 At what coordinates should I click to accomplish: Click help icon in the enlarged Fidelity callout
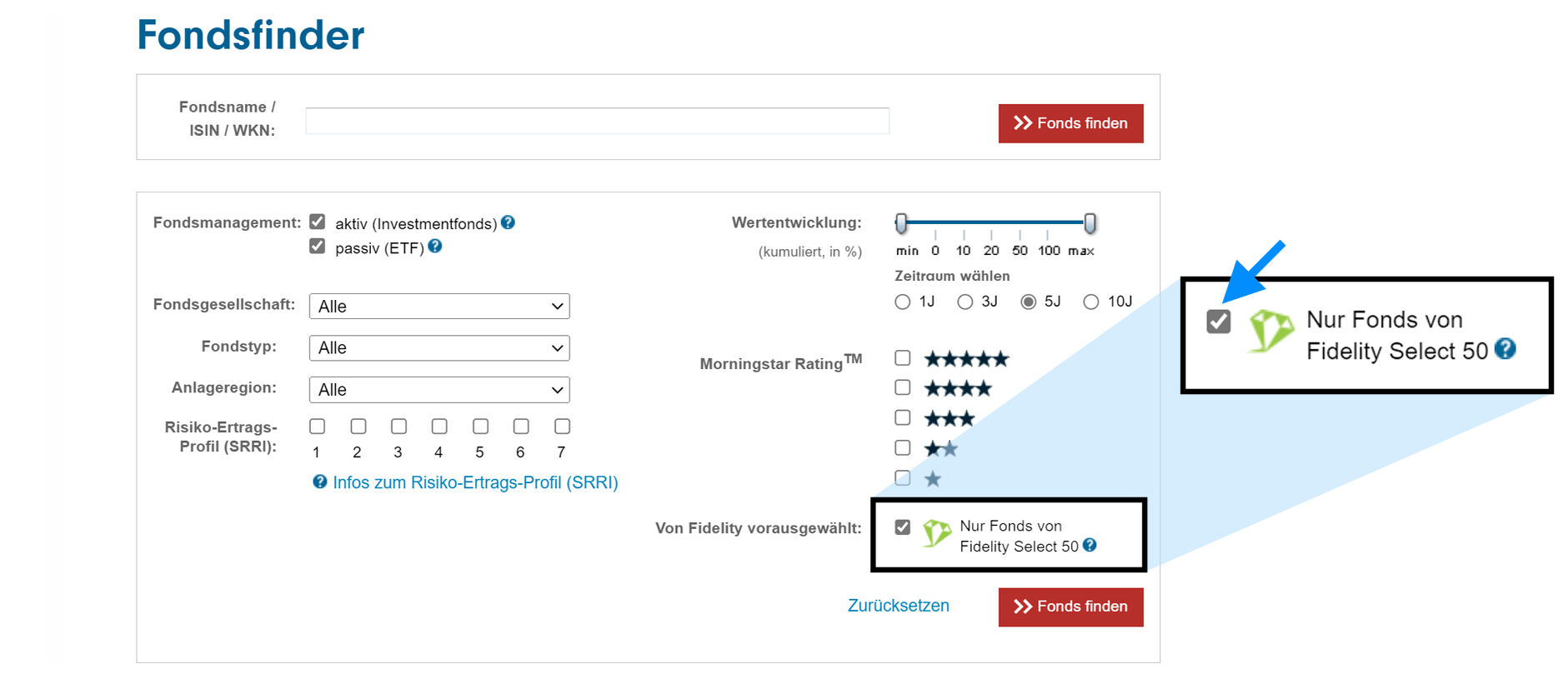(x=1505, y=349)
